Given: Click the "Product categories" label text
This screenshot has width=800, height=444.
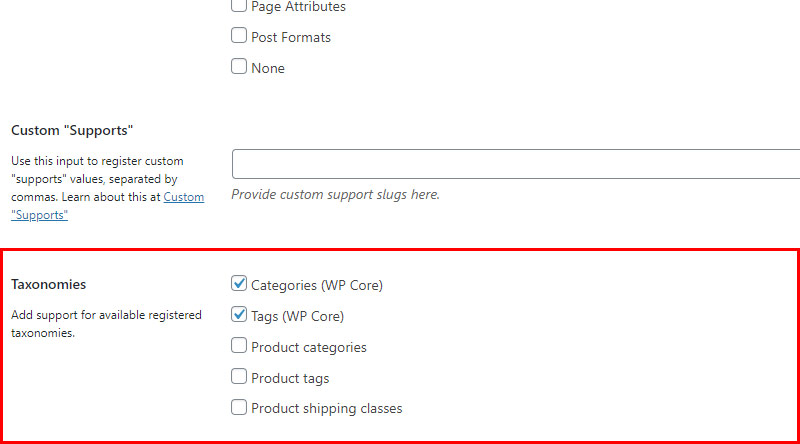Looking at the screenshot, I should tap(309, 348).
